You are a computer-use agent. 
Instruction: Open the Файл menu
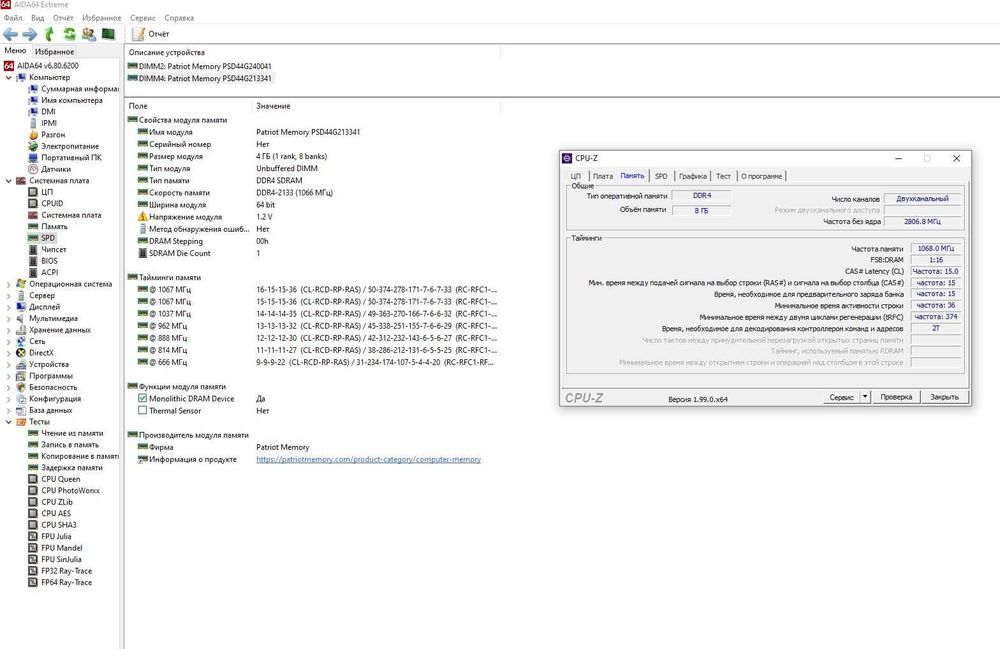coord(13,18)
